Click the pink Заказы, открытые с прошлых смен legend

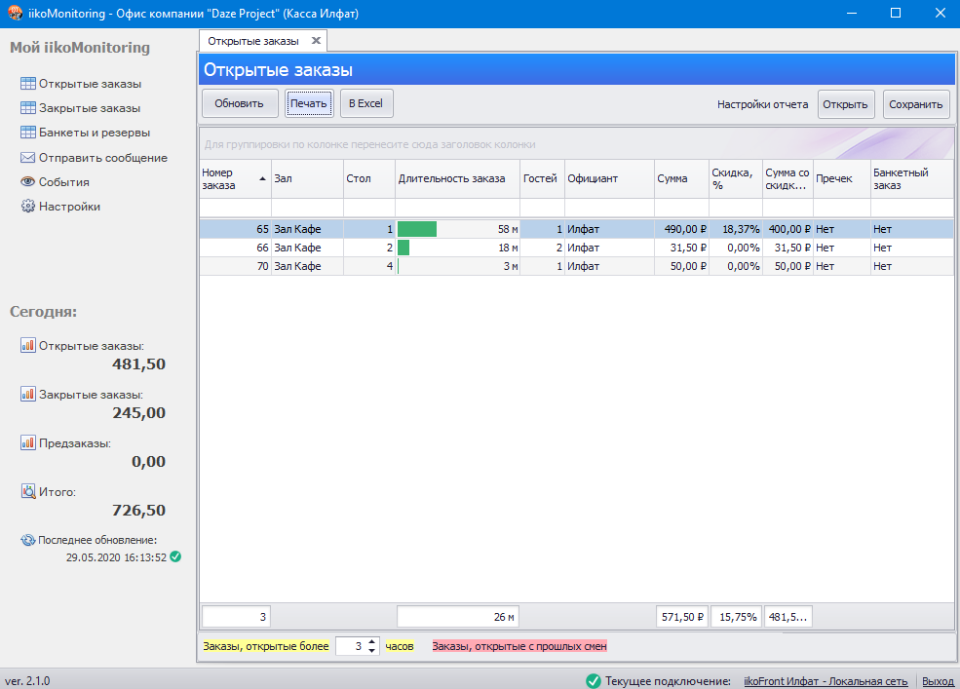pos(519,646)
